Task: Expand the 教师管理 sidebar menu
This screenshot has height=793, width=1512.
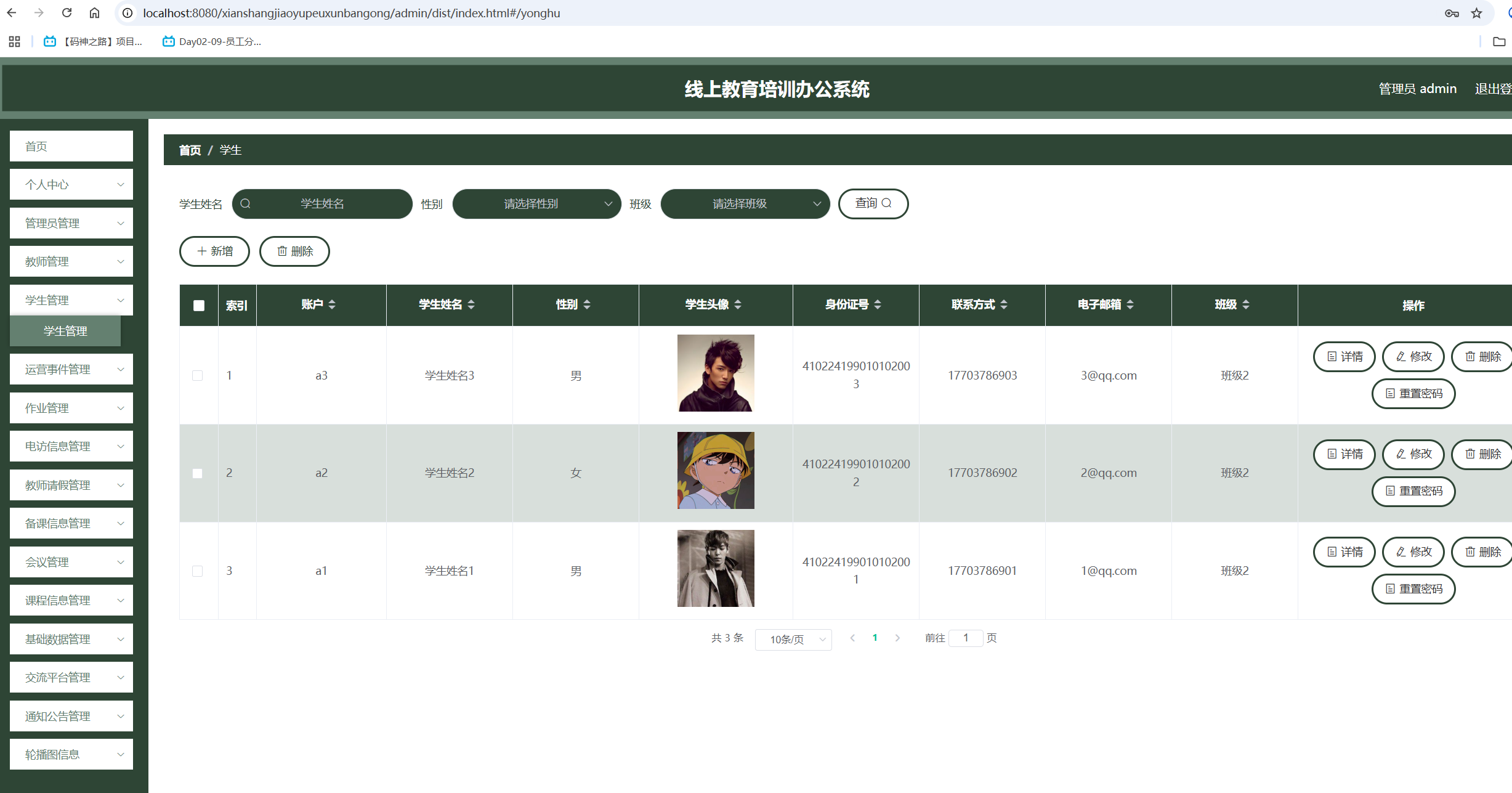Action: pyautogui.click(x=71, y=261)
